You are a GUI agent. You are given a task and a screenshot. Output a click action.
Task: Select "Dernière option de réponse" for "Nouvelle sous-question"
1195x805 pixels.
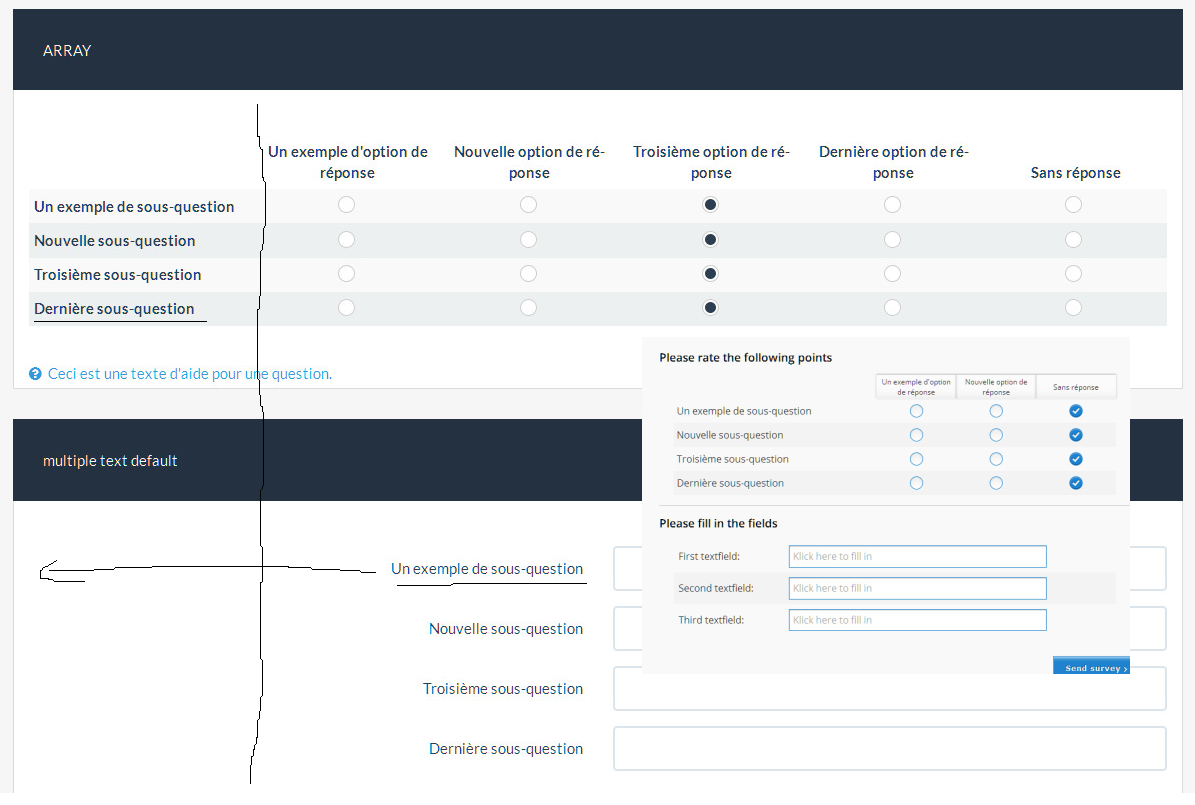[x=892, y=240]
